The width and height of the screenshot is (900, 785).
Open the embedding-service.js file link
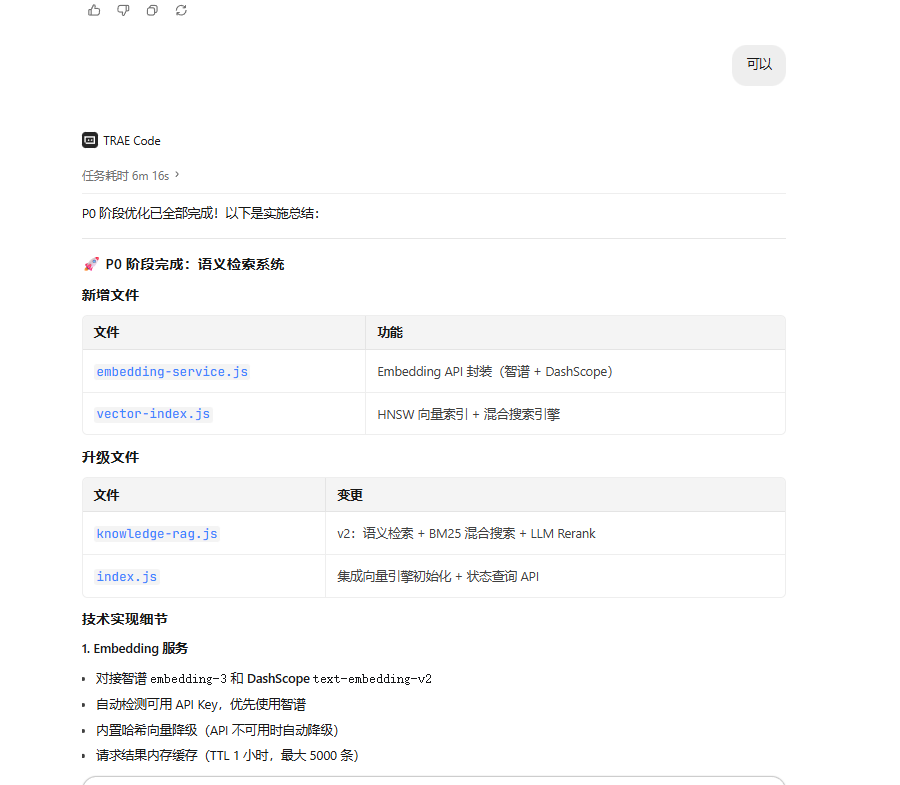pyautogui.click(x=172, y=372)
